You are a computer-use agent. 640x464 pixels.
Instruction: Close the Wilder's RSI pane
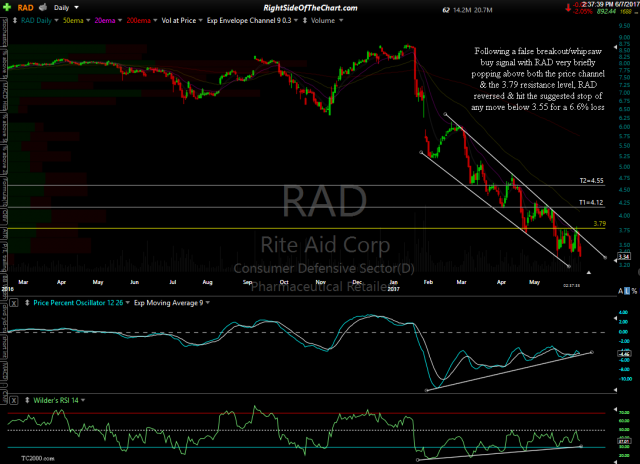click(14, 400)
